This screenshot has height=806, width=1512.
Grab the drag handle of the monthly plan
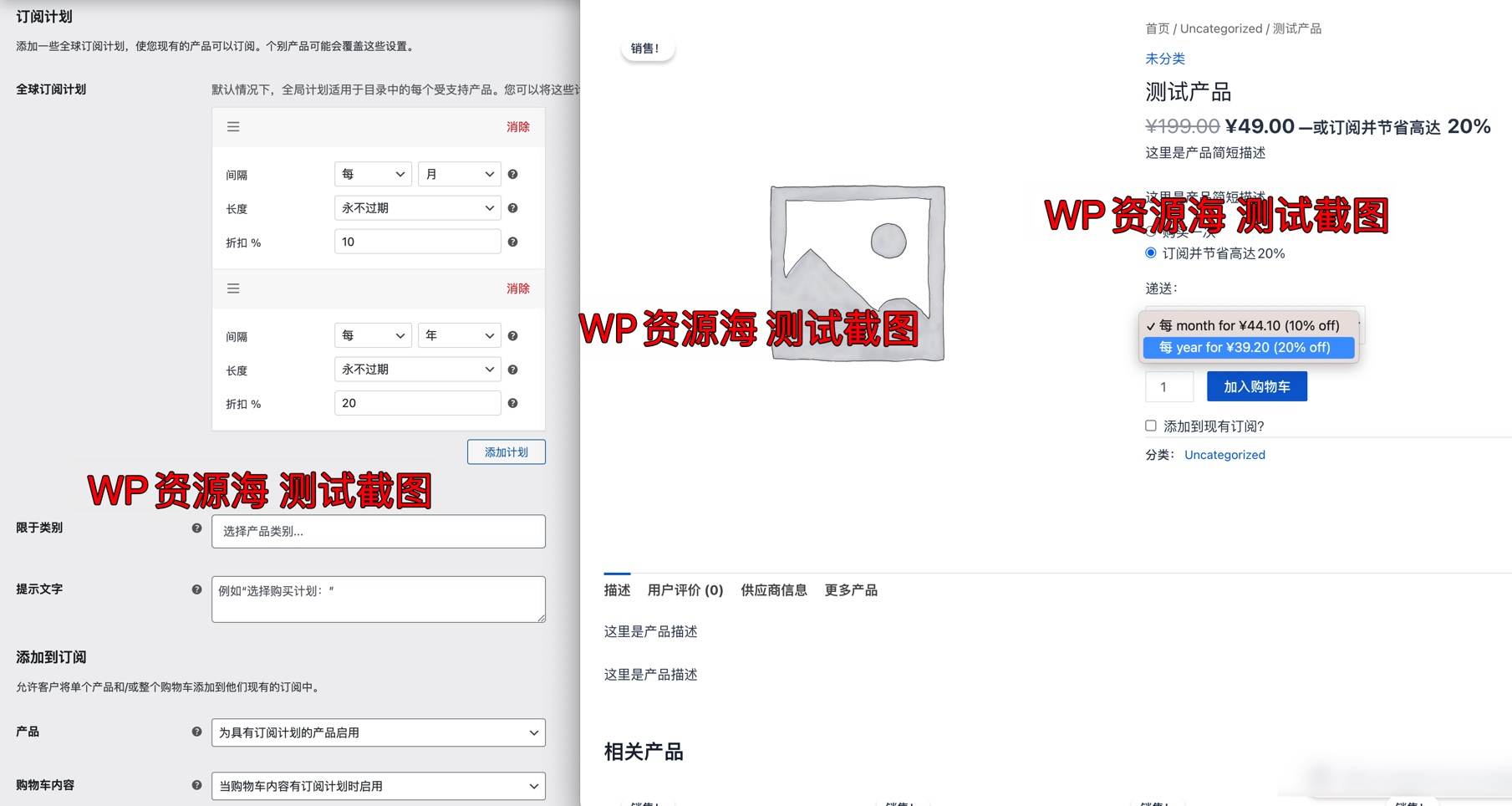[233, 127]
